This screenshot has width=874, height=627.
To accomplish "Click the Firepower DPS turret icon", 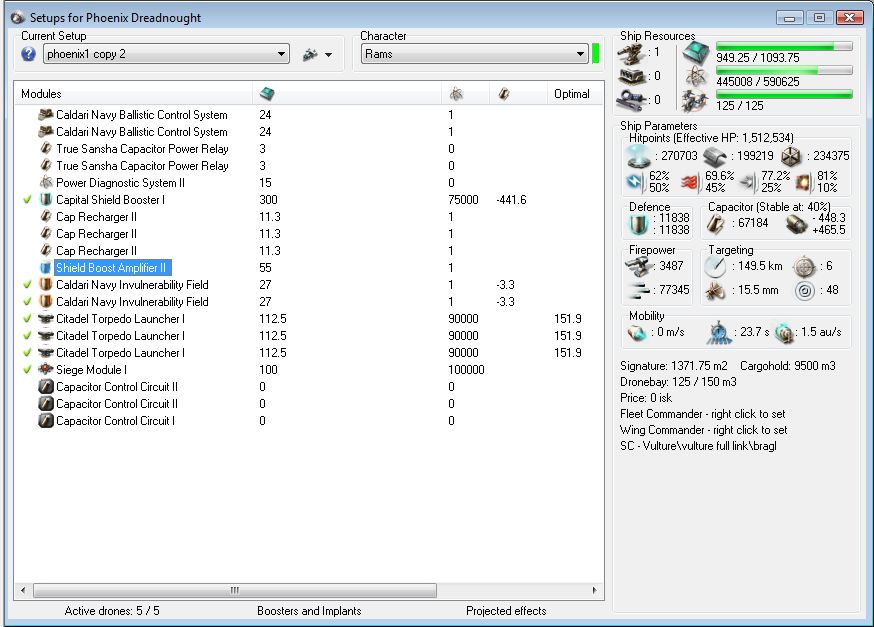I will (638, 266).
